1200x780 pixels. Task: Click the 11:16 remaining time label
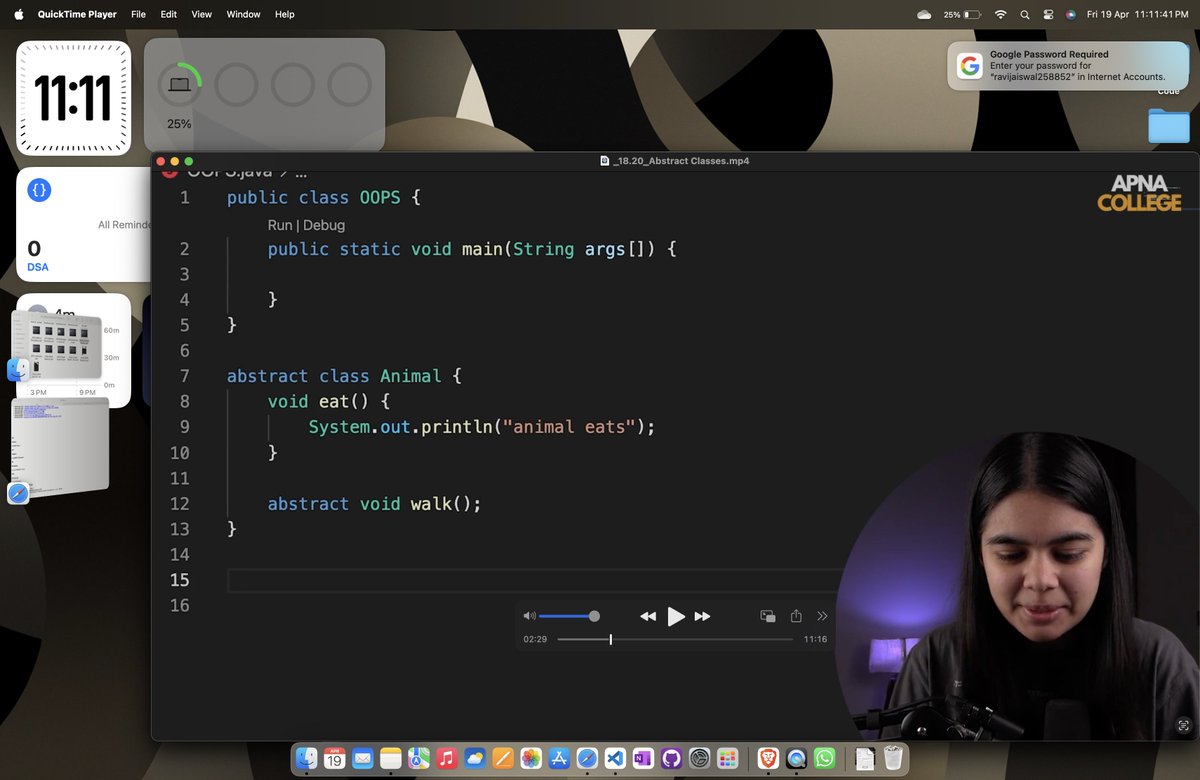(x=815, y=639)
